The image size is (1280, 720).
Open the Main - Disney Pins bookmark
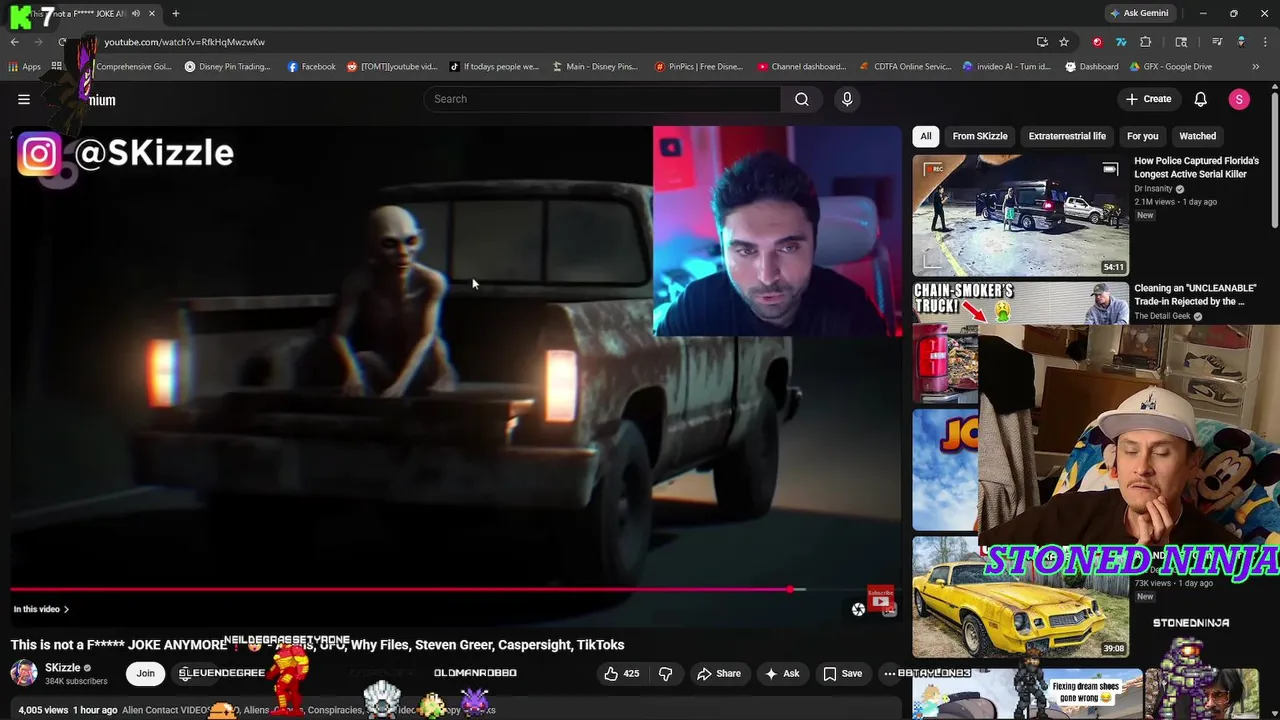(594, 67)
